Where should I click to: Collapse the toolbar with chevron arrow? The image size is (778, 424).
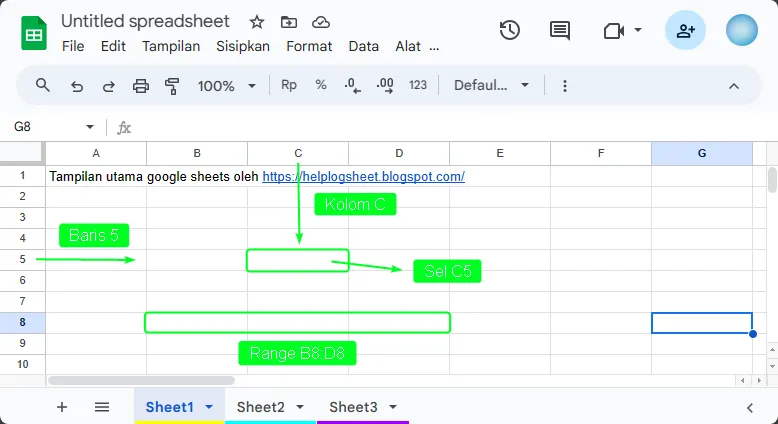(x=733, y=86)
